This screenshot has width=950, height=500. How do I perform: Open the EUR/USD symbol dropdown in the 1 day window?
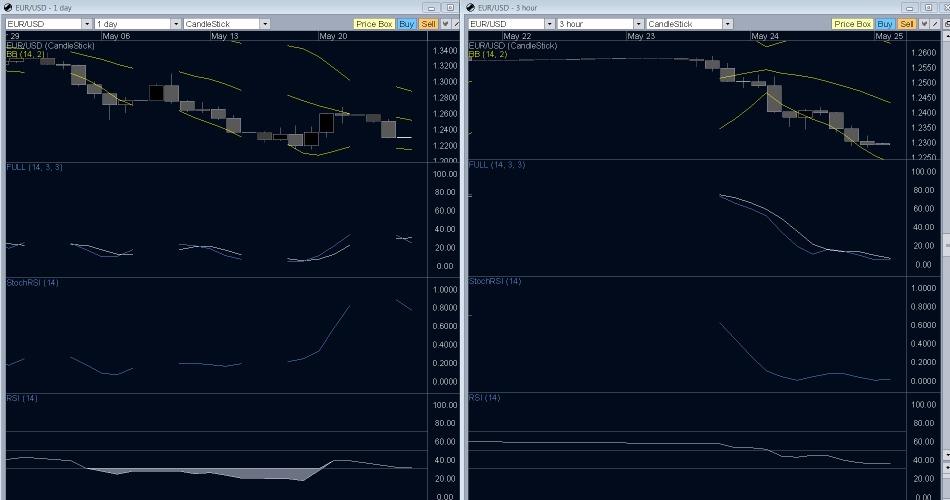point(87,24)
